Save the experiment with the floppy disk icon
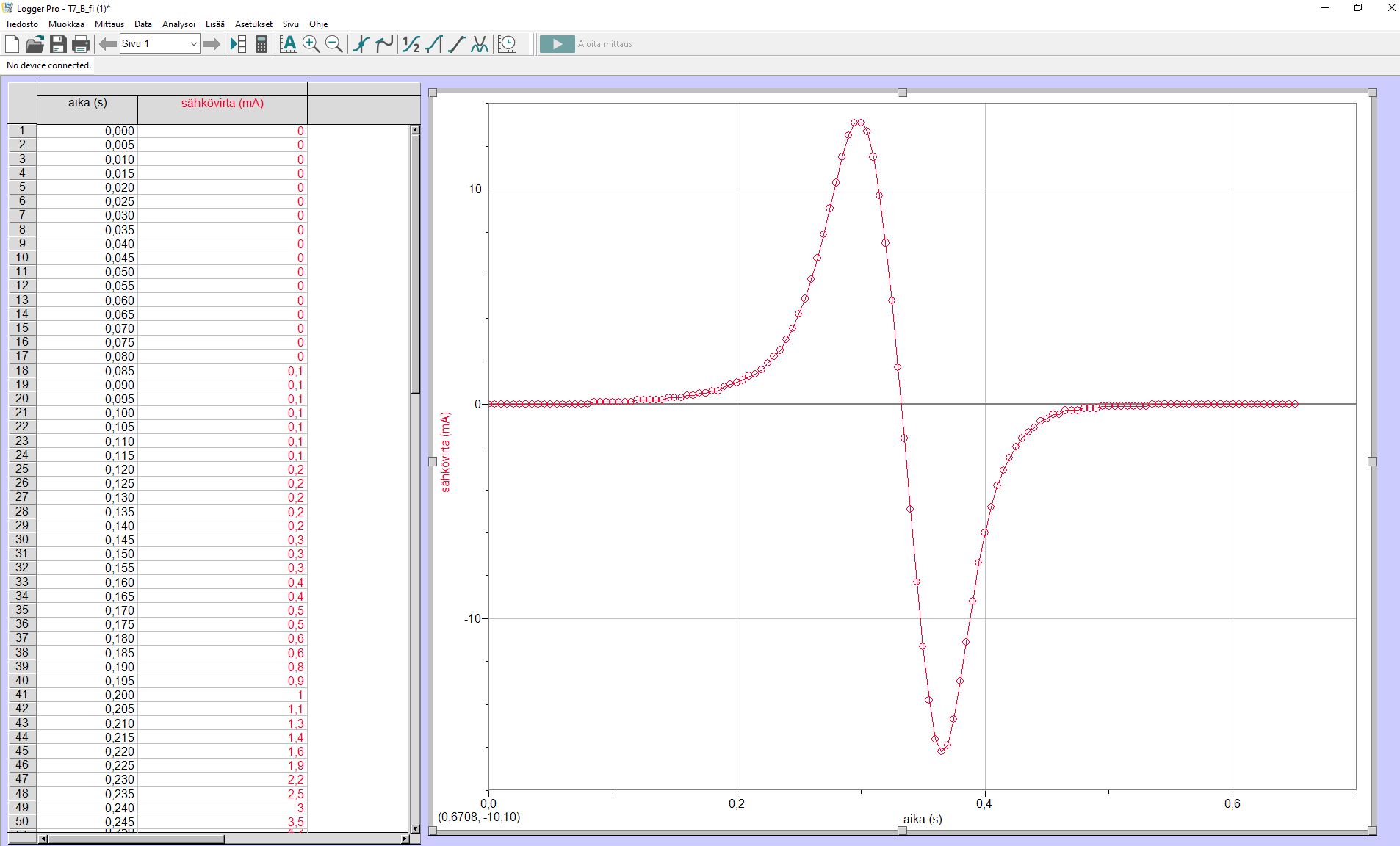 click(58, 44)
